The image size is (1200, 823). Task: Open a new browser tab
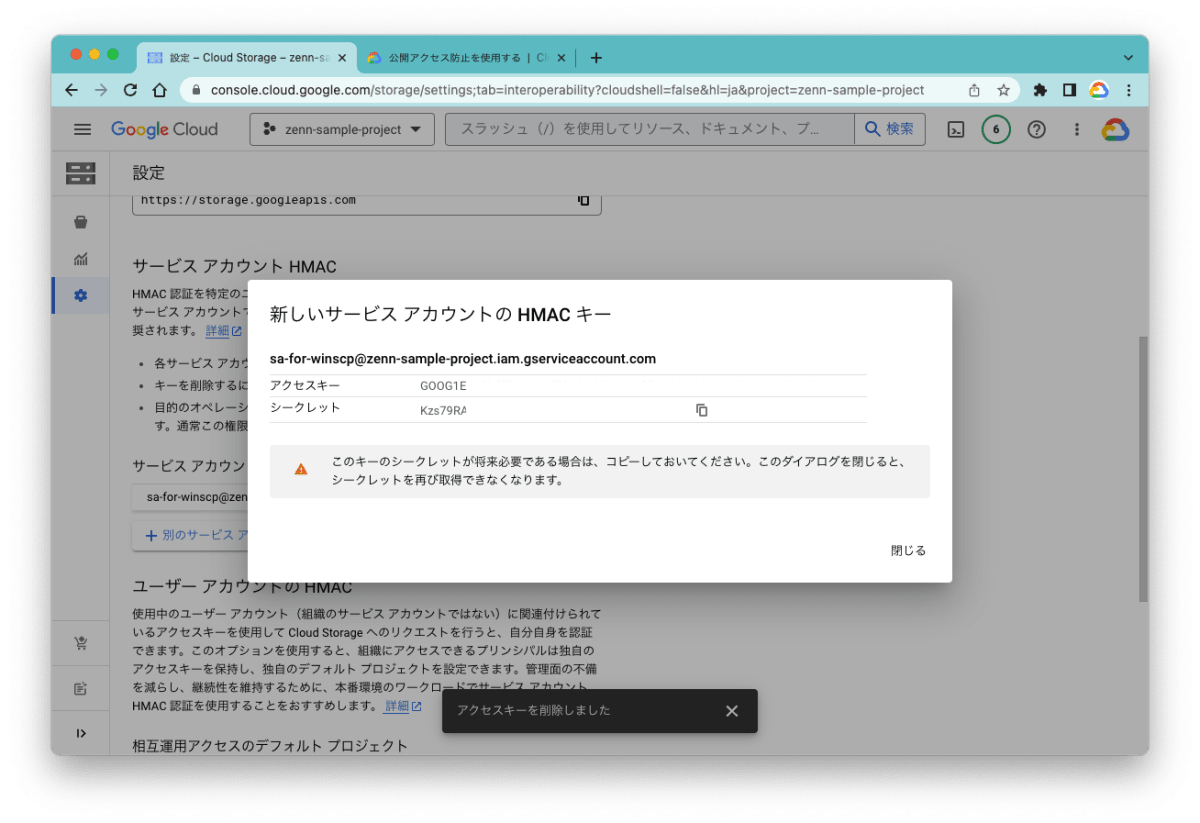(x=596, y=58)
